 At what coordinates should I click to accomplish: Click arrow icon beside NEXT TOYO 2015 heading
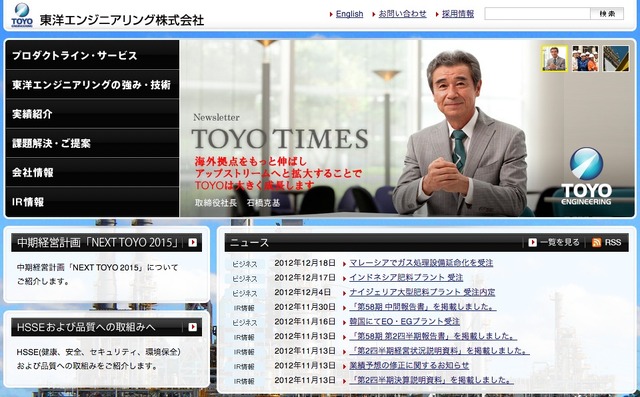click(x=193, y=243)
